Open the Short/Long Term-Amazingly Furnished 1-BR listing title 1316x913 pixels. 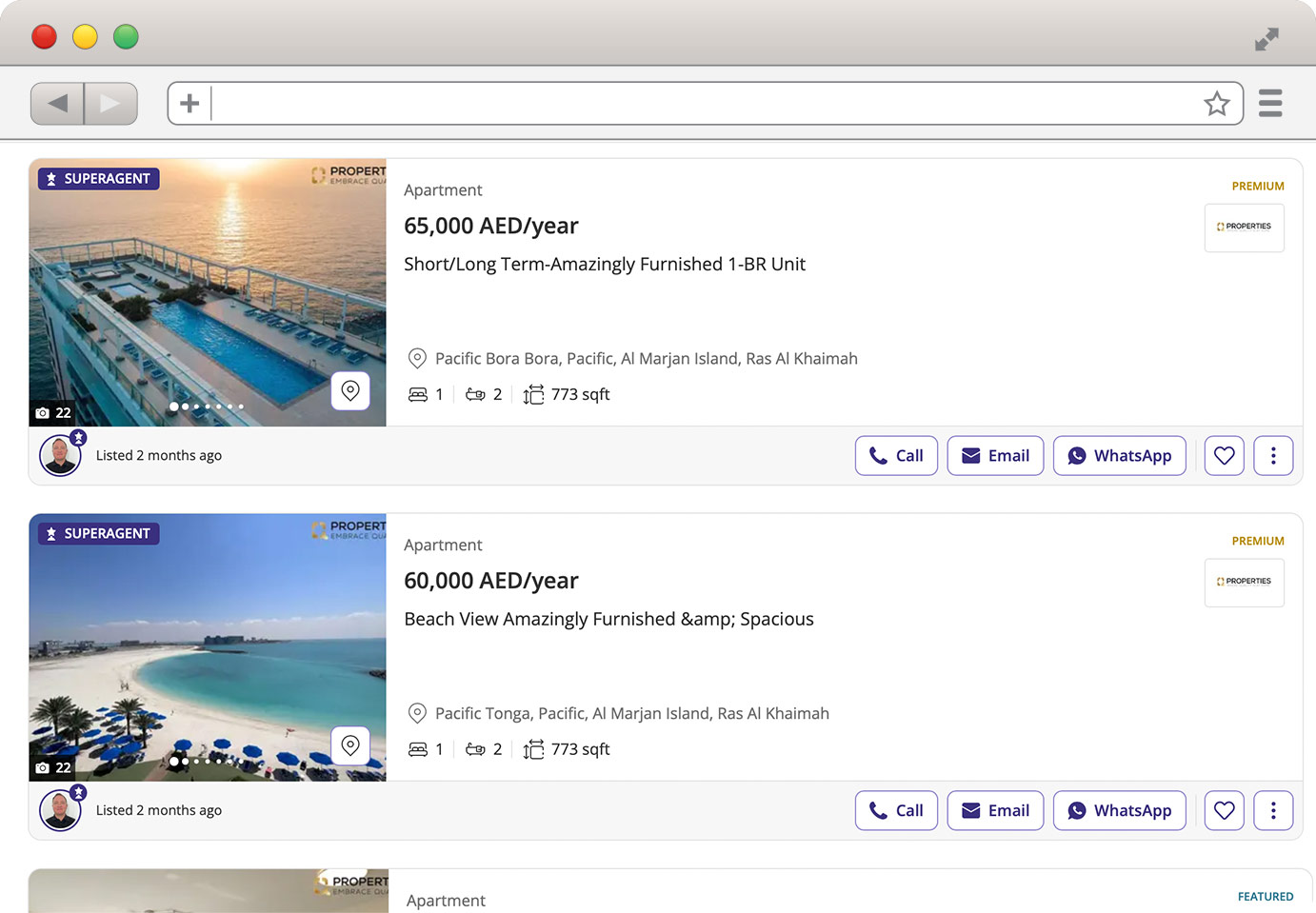(x=605, y=265)
